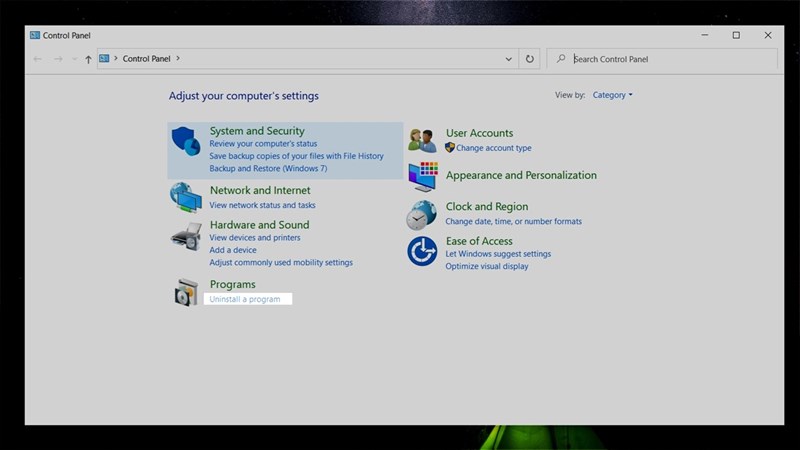Open the Ease of Access icon

point(422,251)
